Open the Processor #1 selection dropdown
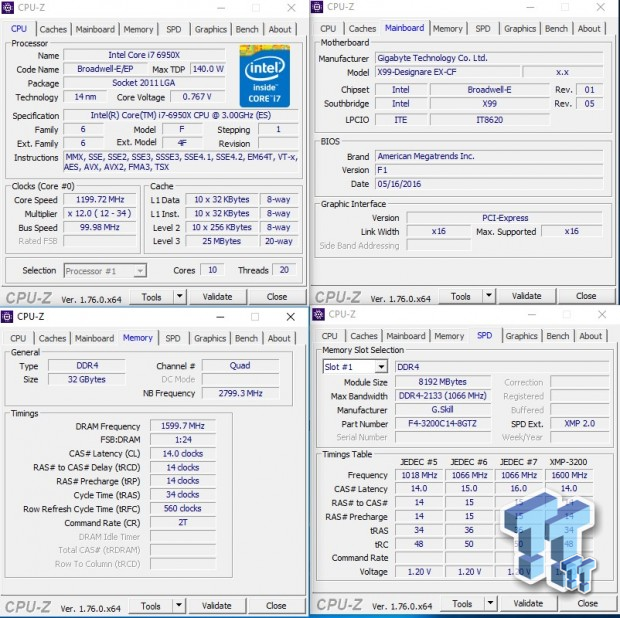Image resolution: width=620 pixels, height=618 pixels. 140,271
